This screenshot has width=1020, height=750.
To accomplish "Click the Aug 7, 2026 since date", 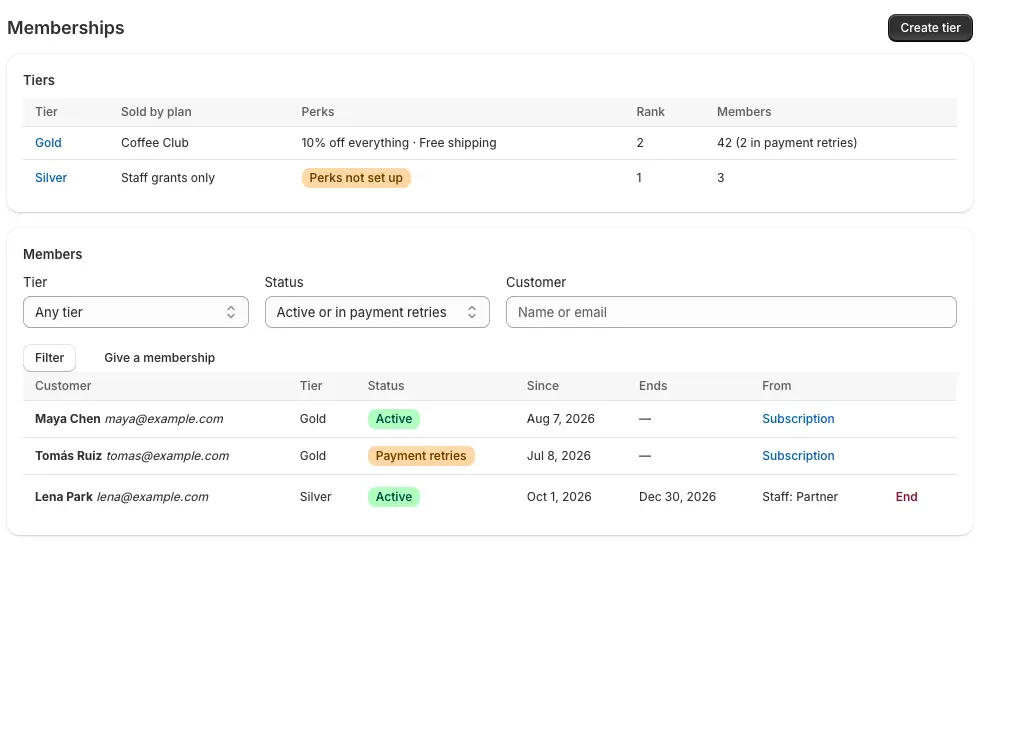I will (561, 419).
